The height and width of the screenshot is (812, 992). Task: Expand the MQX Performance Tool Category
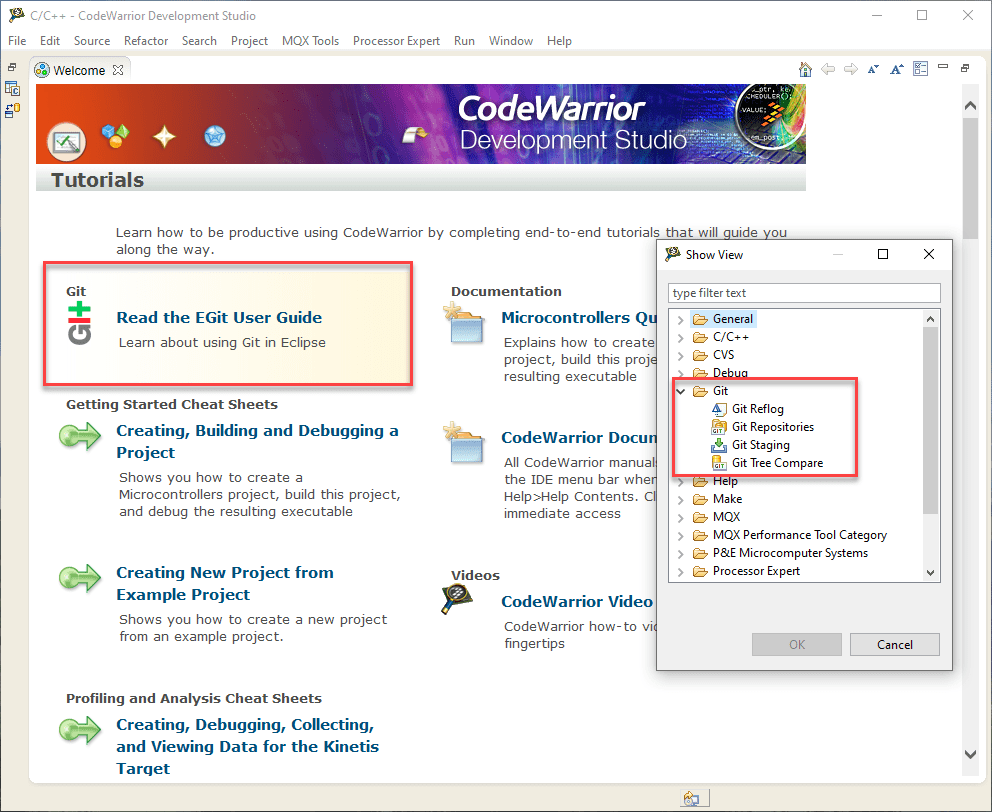[x=681, y=535]
